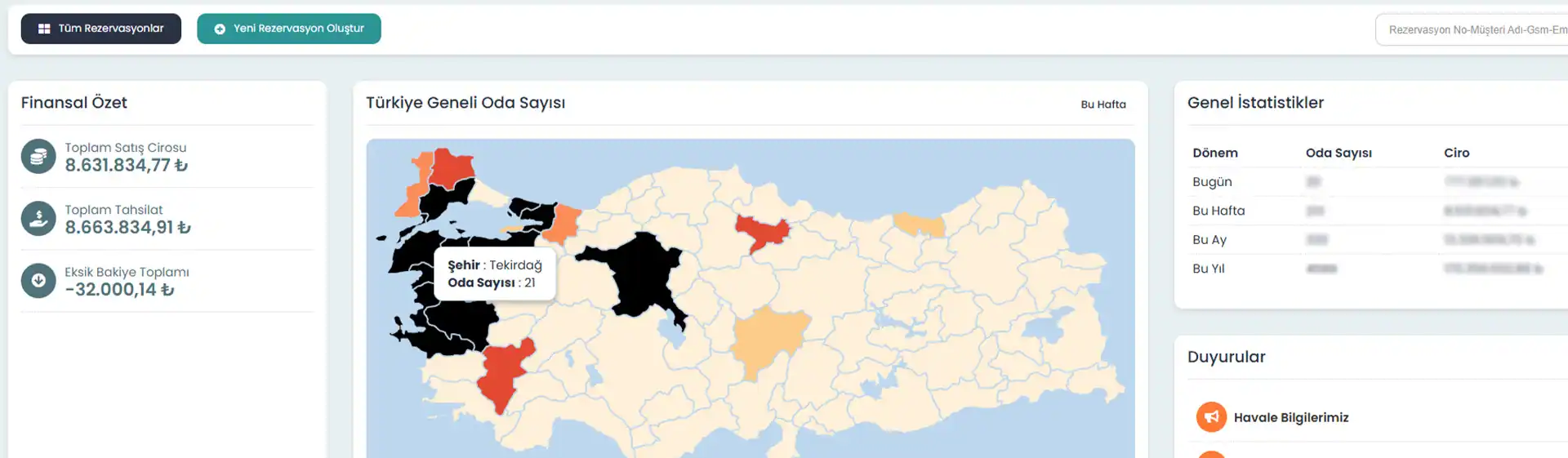
Task: Click the megaphone icon next to Havale Bilgilerimiz
Action: (x=1211, y=417)
